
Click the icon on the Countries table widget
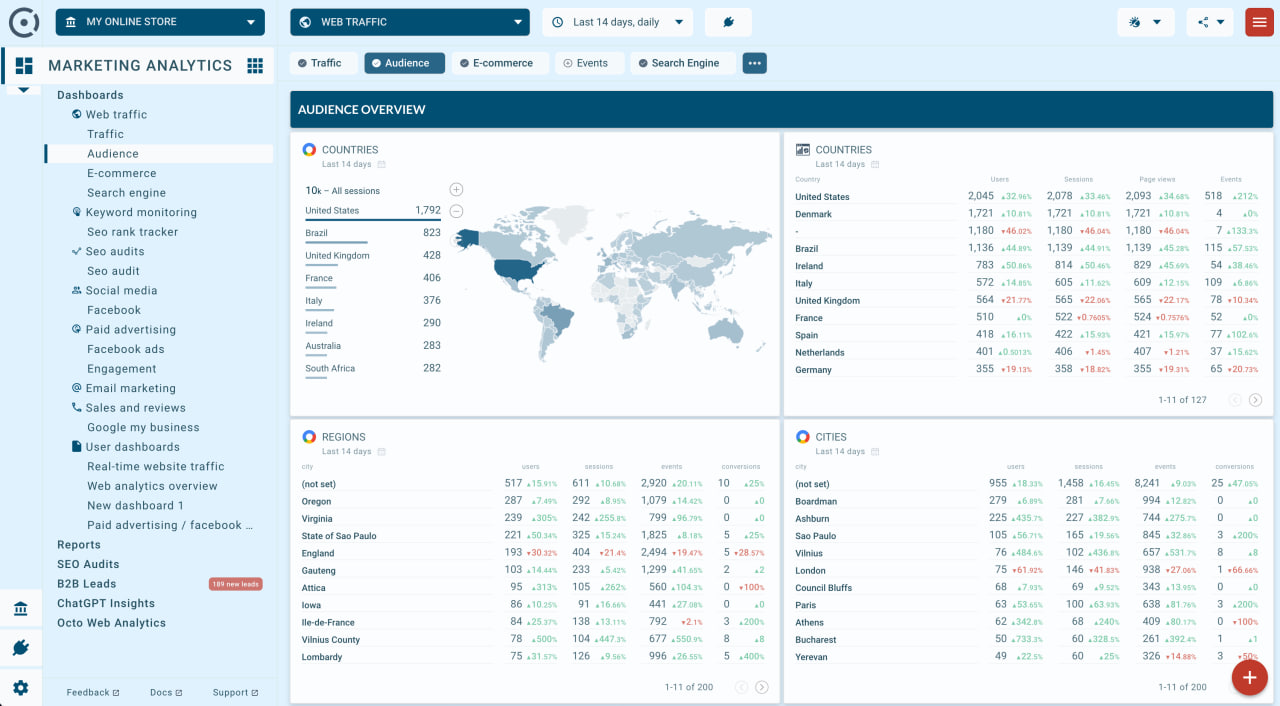(802, 150)
